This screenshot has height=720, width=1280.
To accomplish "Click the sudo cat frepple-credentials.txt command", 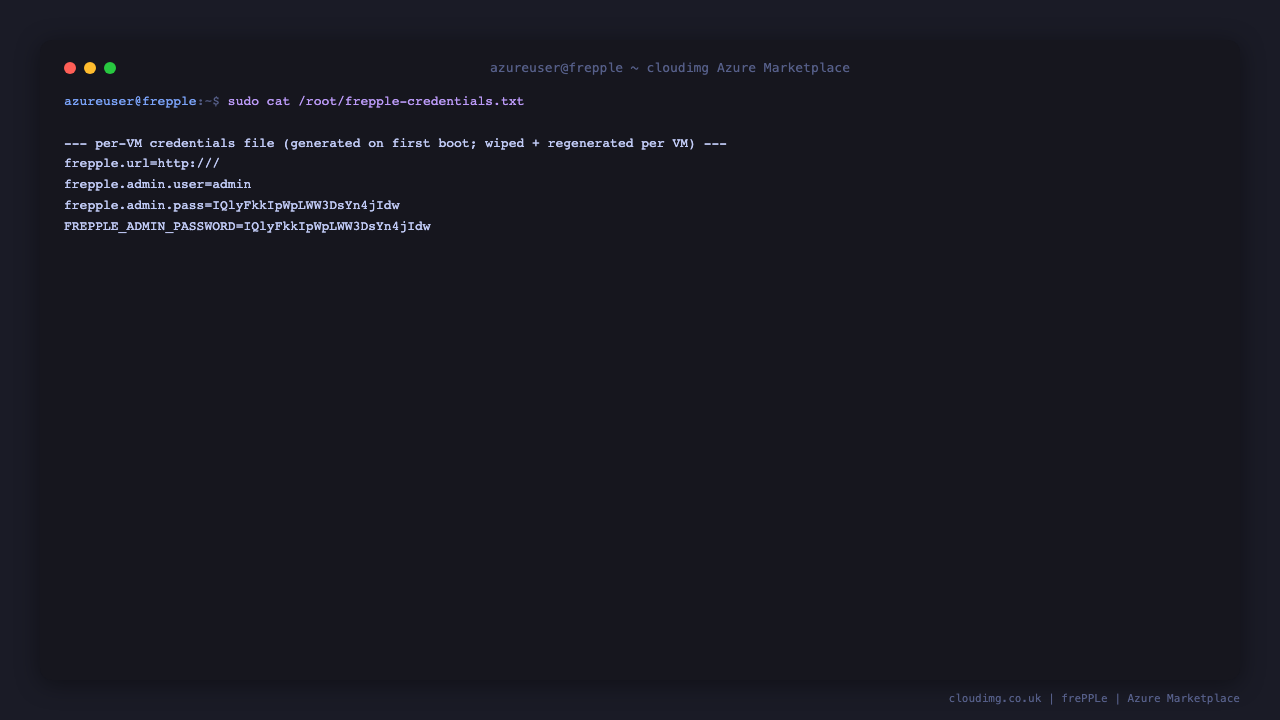I will 376,102.
